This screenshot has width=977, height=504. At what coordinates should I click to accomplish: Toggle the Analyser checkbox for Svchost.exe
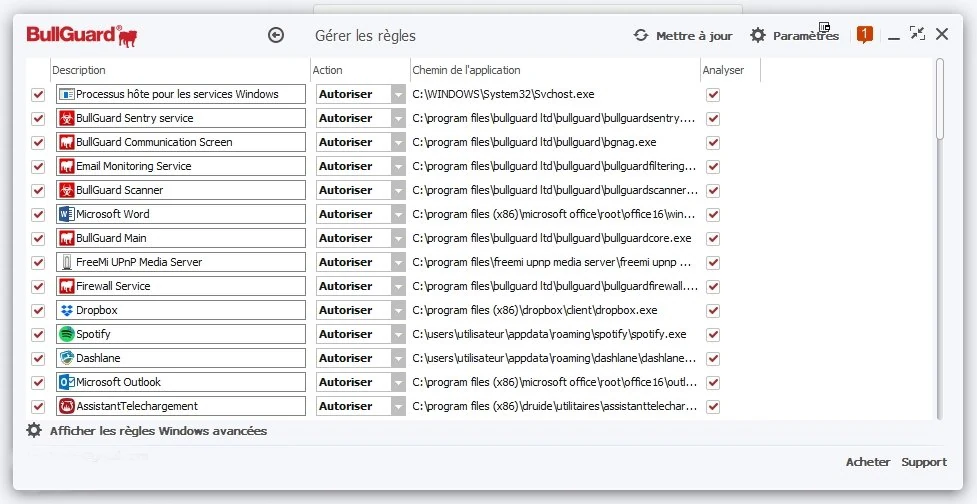pyautogui.click(x=713, y=95)
